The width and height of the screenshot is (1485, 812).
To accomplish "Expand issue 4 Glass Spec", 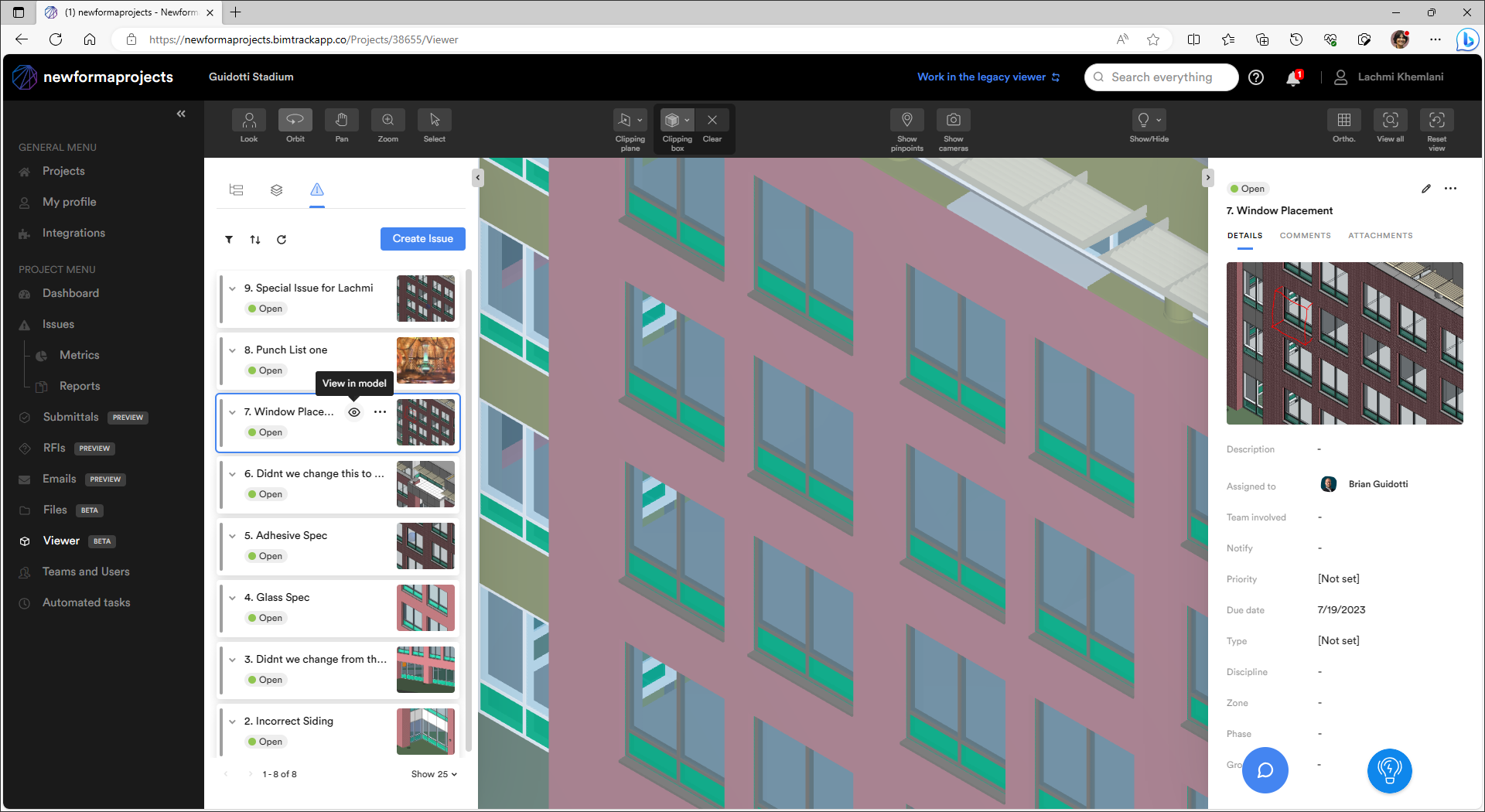I will (232, 598).
